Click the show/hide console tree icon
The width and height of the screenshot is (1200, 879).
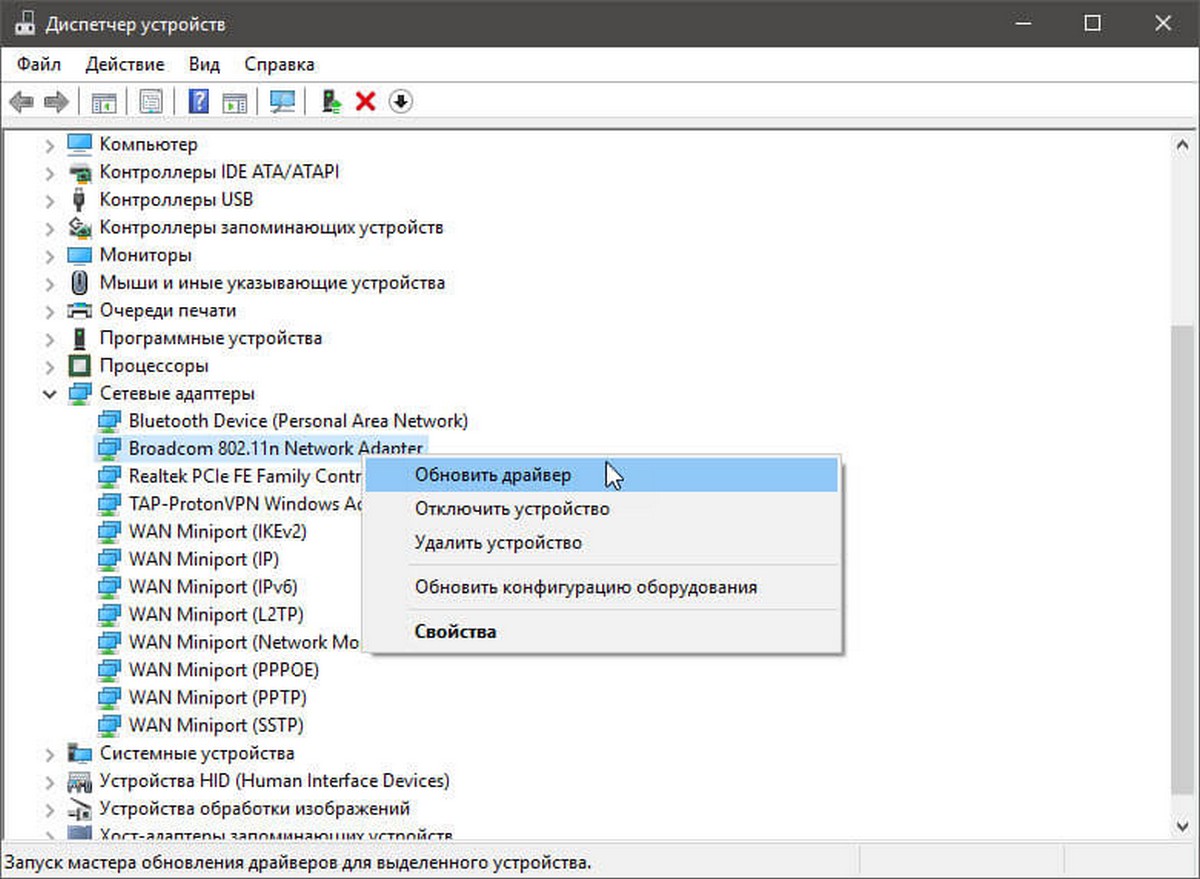tap(104, 102)
